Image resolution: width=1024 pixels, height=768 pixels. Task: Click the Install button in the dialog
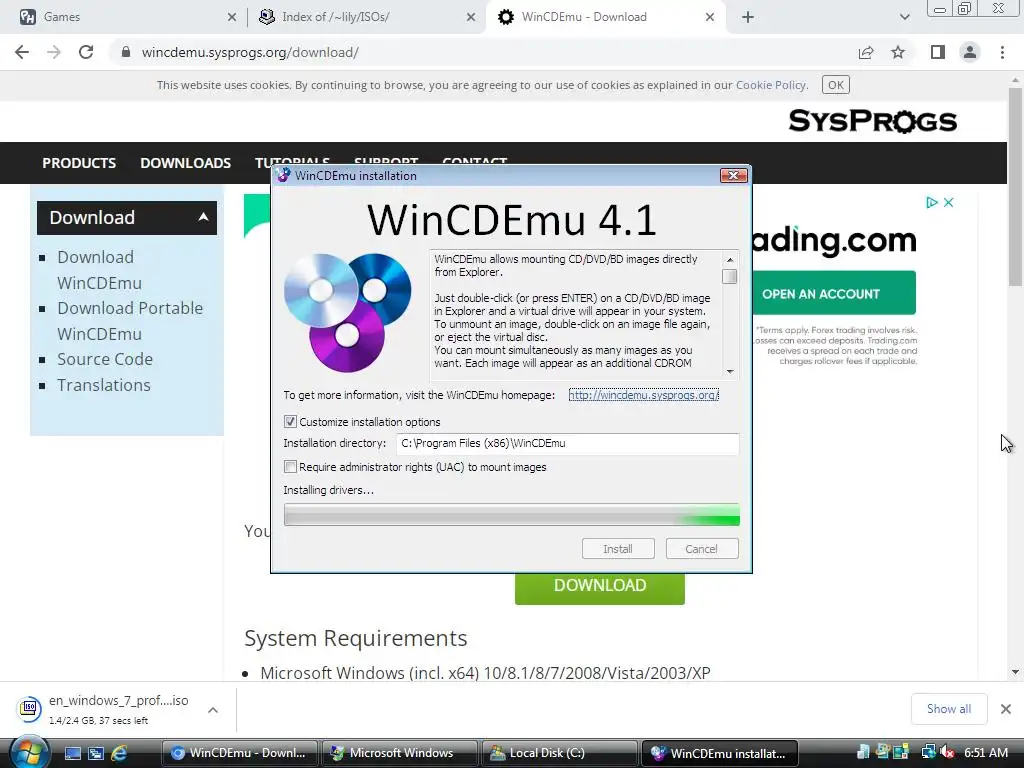618,549
